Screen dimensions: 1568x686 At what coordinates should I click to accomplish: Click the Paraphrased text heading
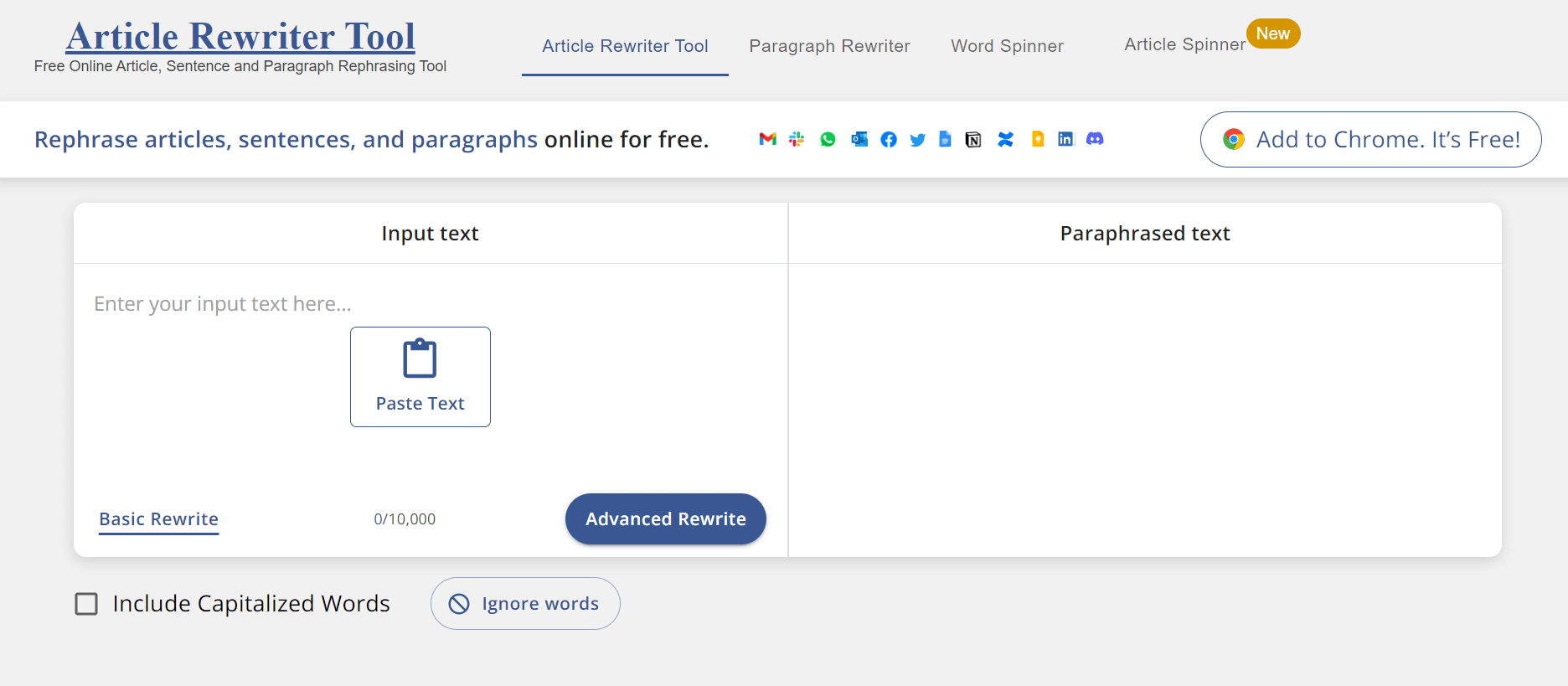pos(1145,234)
